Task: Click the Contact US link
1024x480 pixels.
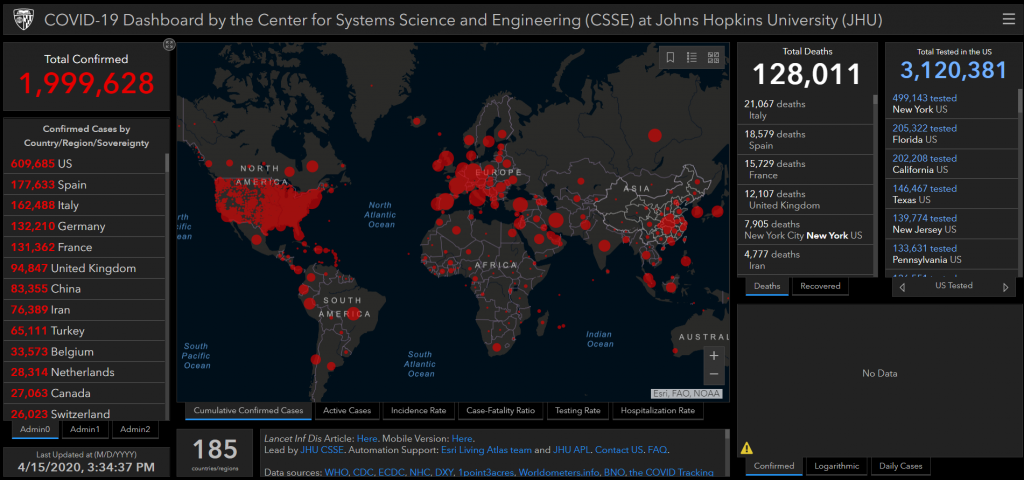Action: [618, 450]
